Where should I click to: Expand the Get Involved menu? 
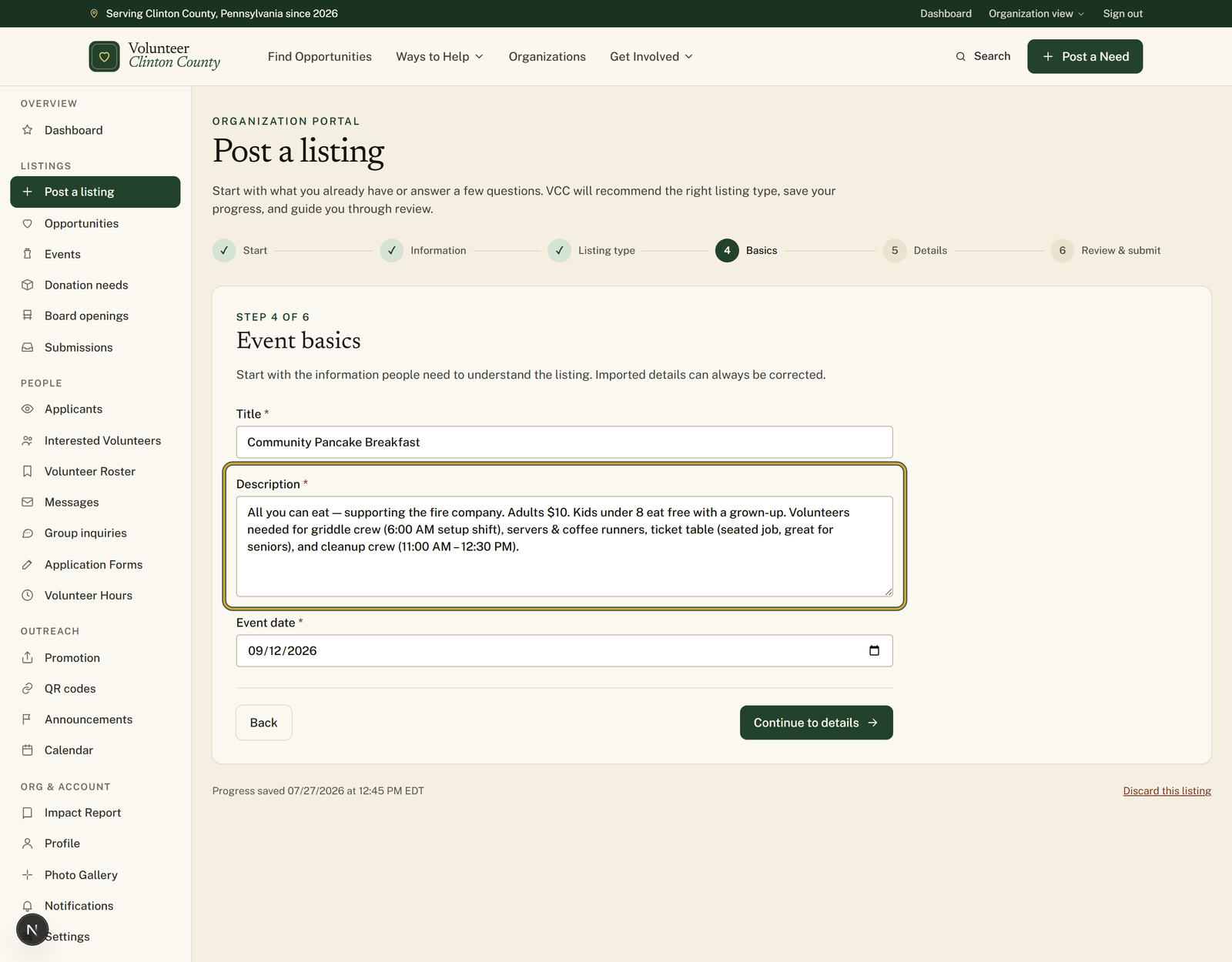(x=651, y=56)
